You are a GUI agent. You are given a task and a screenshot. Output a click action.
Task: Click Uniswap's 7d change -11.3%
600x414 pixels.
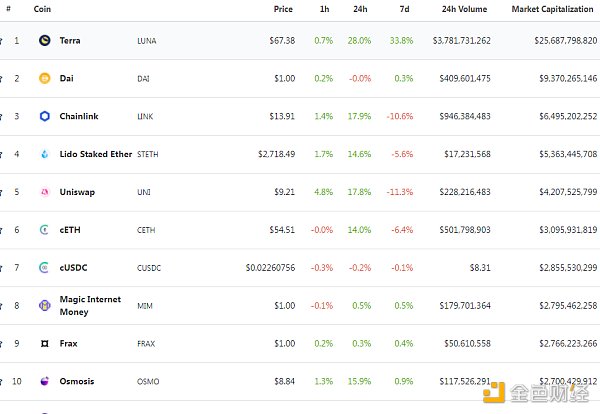[400, 192]
